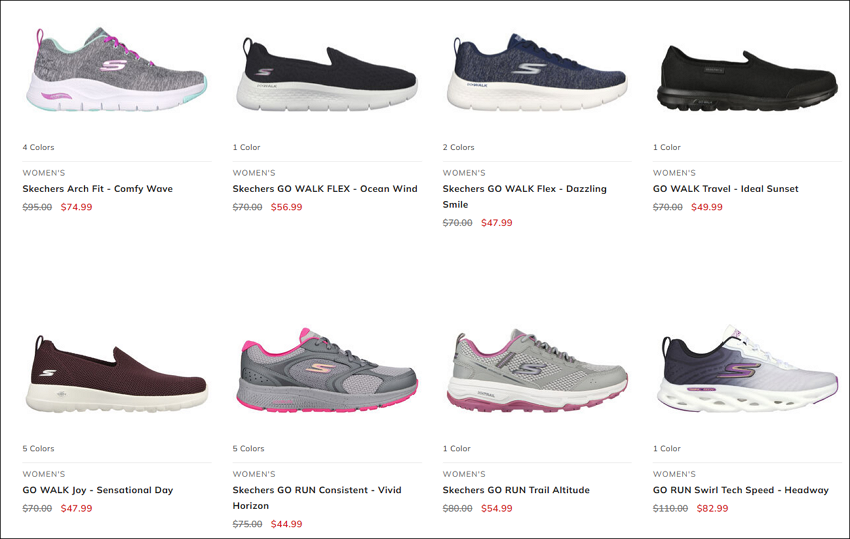Open GO WALK Flex - Dazzling Smile title
Screen dimensions: 850x539
click(524, 196)
